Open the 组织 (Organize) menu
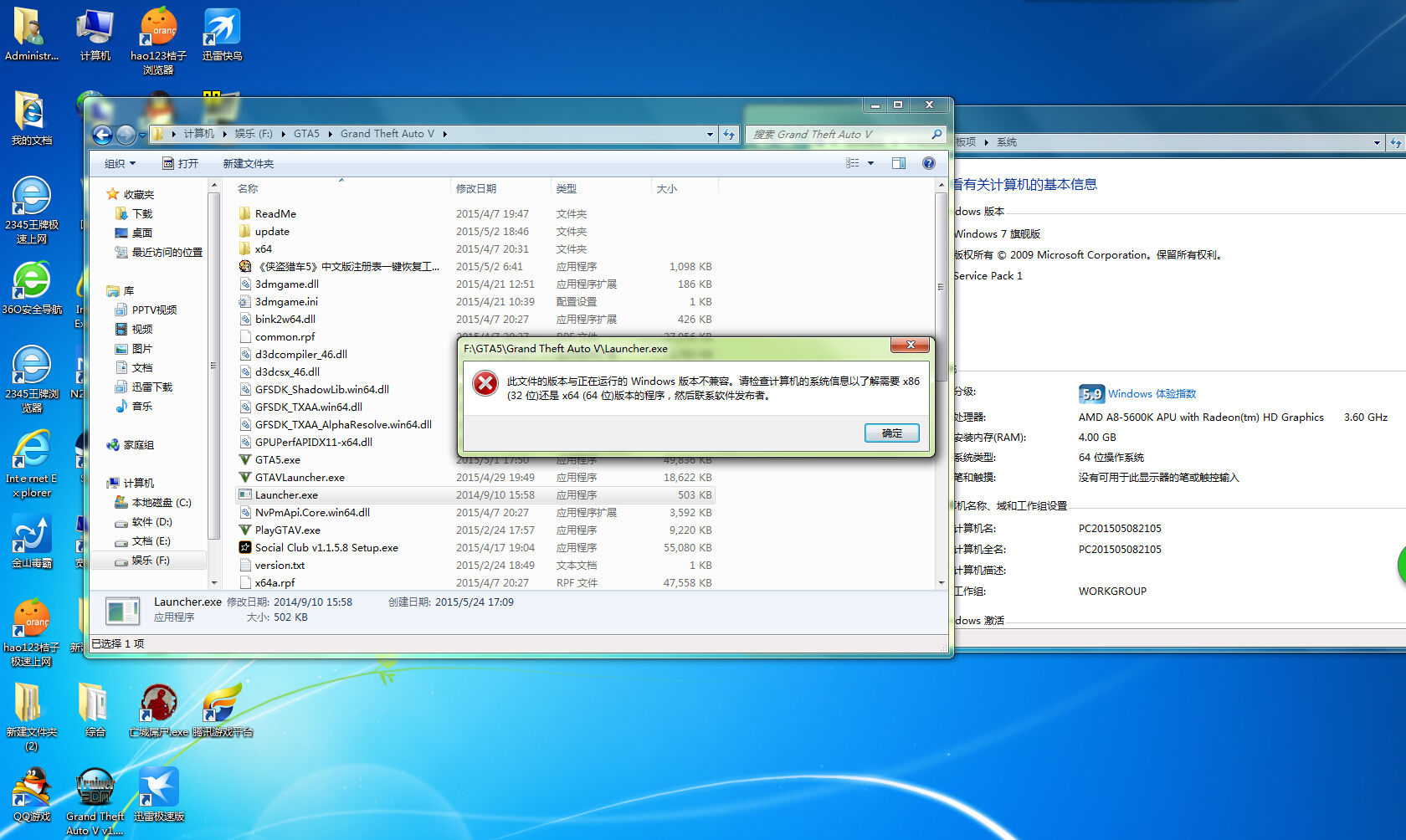 pyautogui.click(x=120, y=164)
